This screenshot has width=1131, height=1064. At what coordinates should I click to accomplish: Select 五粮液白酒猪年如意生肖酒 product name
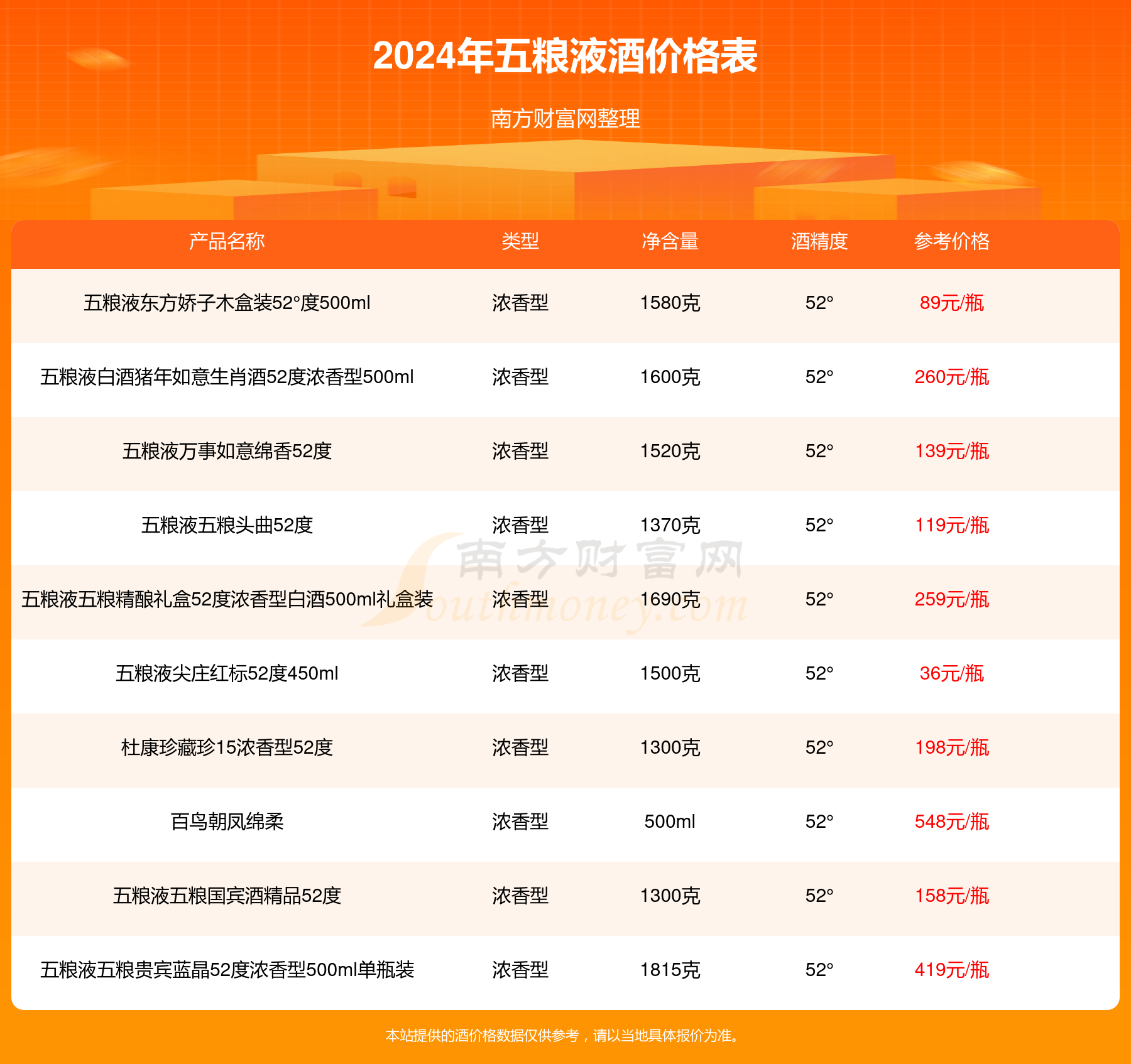(x=227, y=377)
